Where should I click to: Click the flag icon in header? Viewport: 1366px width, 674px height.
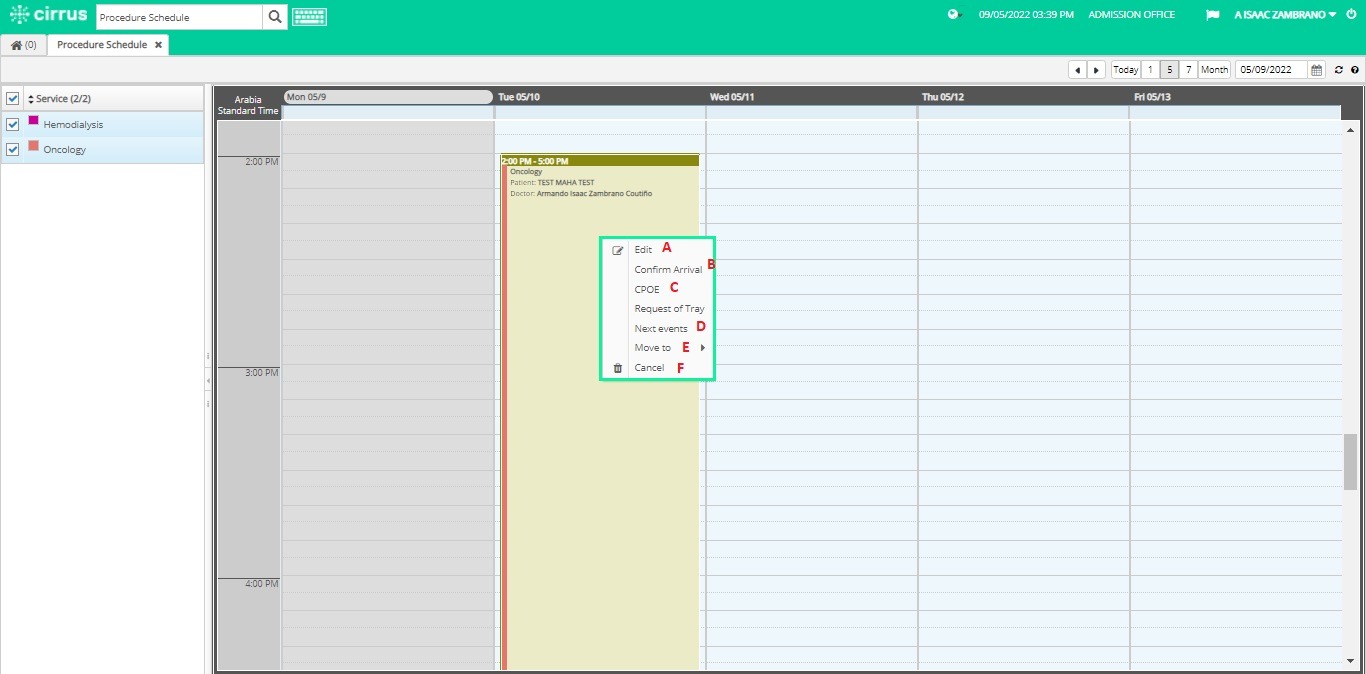point(1212,15)
